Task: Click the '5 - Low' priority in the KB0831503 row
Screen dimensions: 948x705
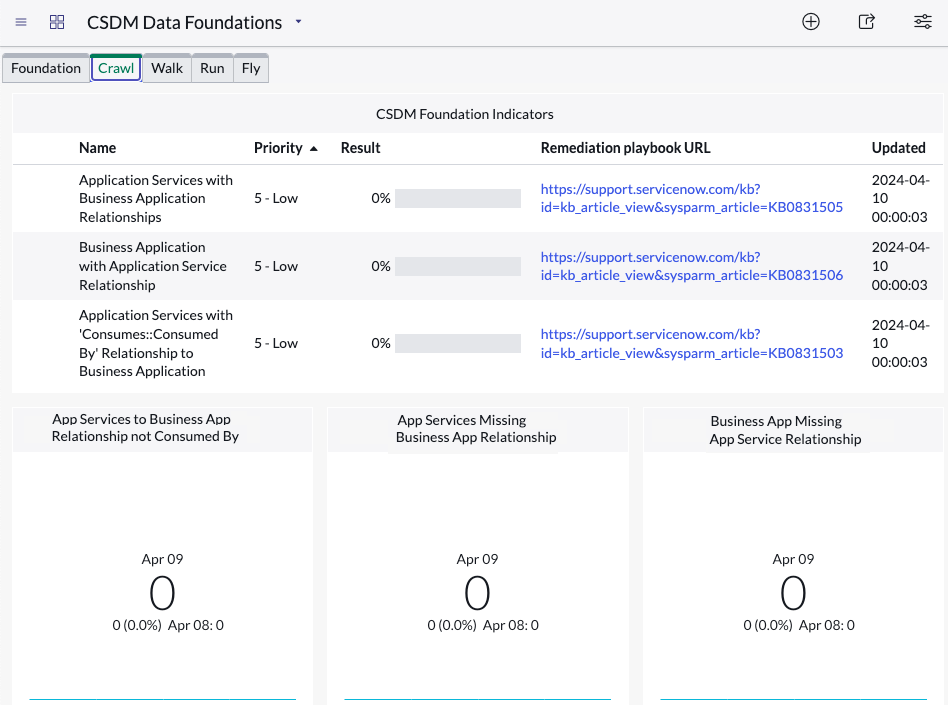Action: 276,343
